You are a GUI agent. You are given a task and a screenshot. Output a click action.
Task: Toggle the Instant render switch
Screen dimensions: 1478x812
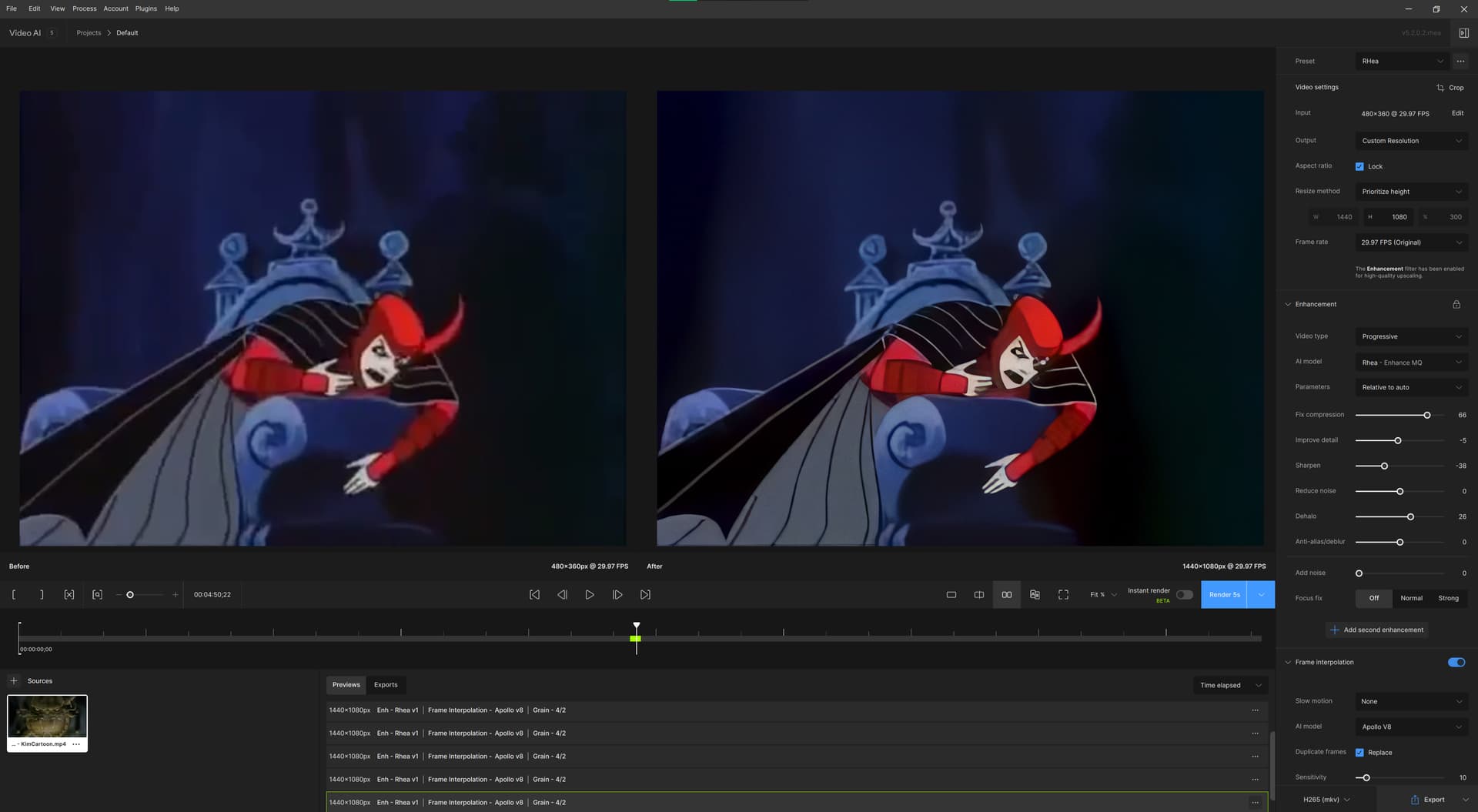click(x=1185, y=595)
